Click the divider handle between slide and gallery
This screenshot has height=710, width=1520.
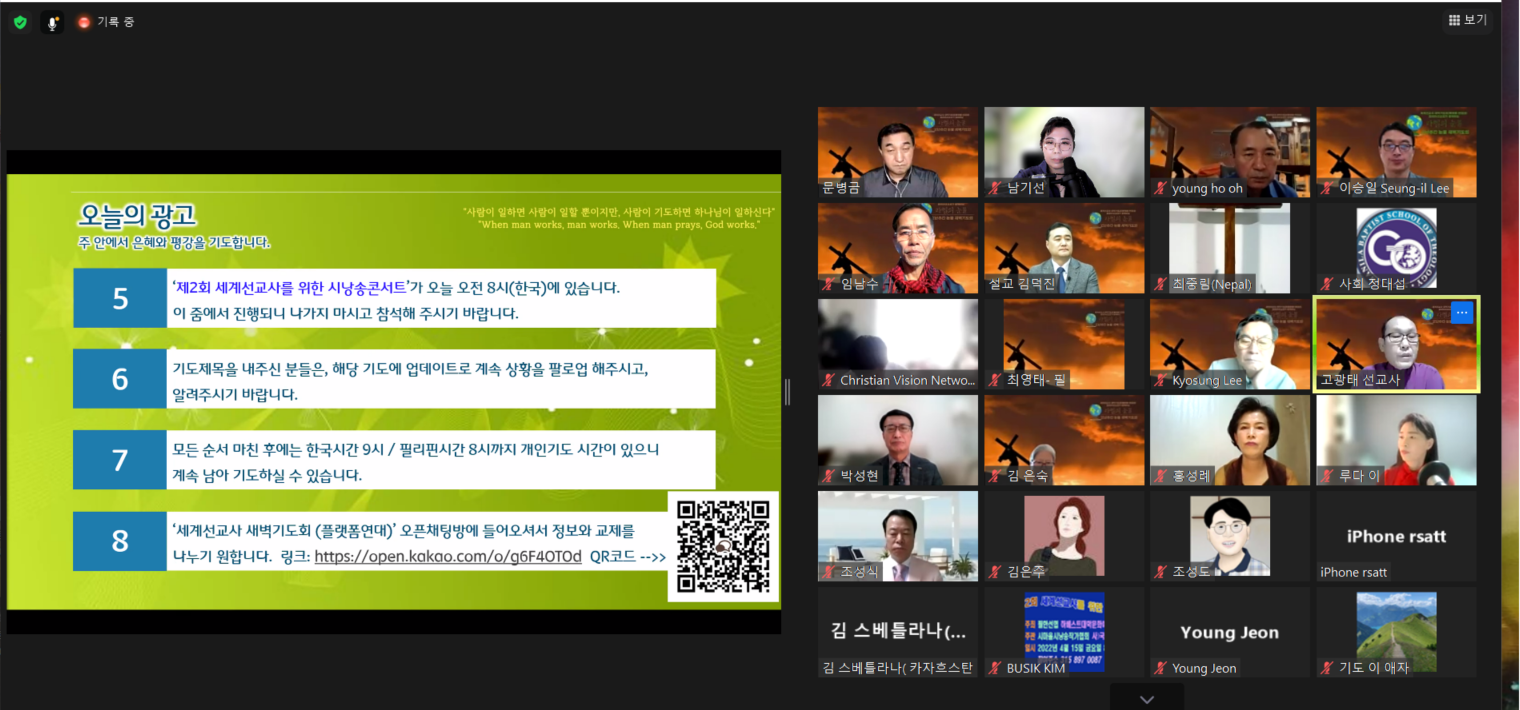pos(788,392)
